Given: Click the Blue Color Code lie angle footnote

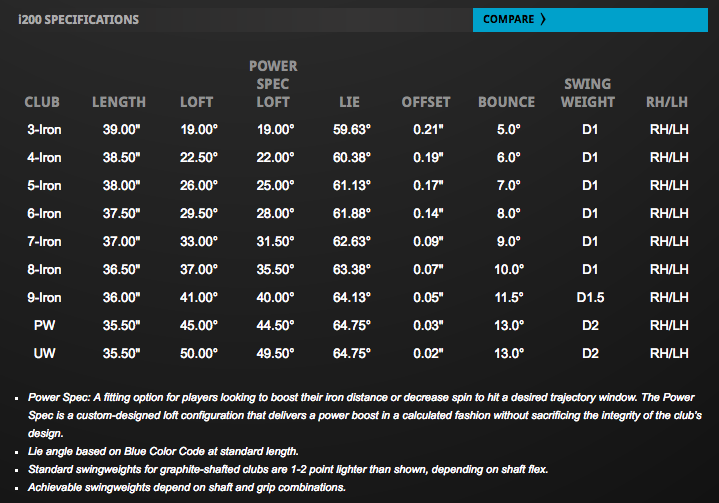Looking at the screenshot, I should coord(163,452).
